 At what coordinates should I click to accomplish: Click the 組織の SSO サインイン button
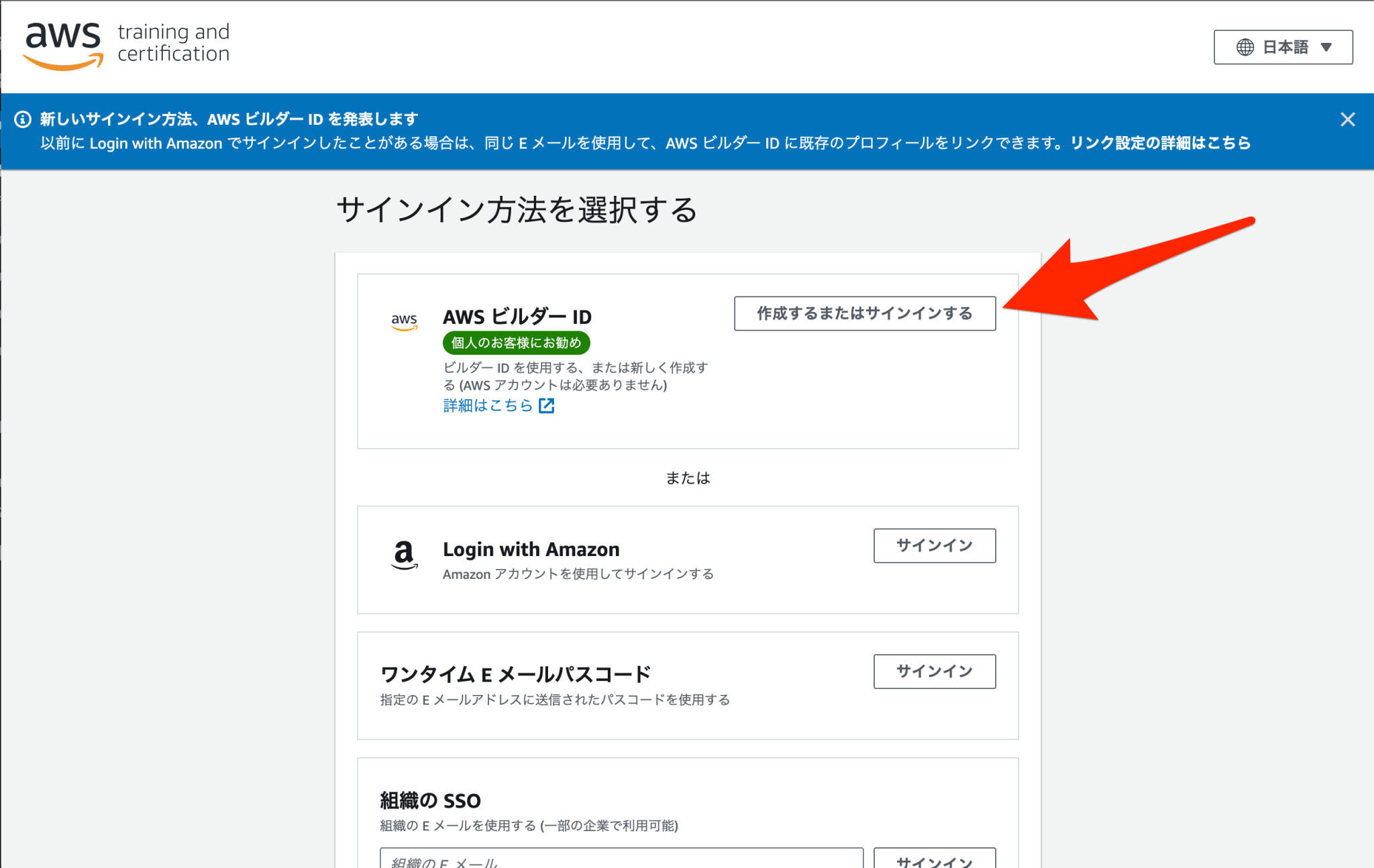[x=934, y=862]
